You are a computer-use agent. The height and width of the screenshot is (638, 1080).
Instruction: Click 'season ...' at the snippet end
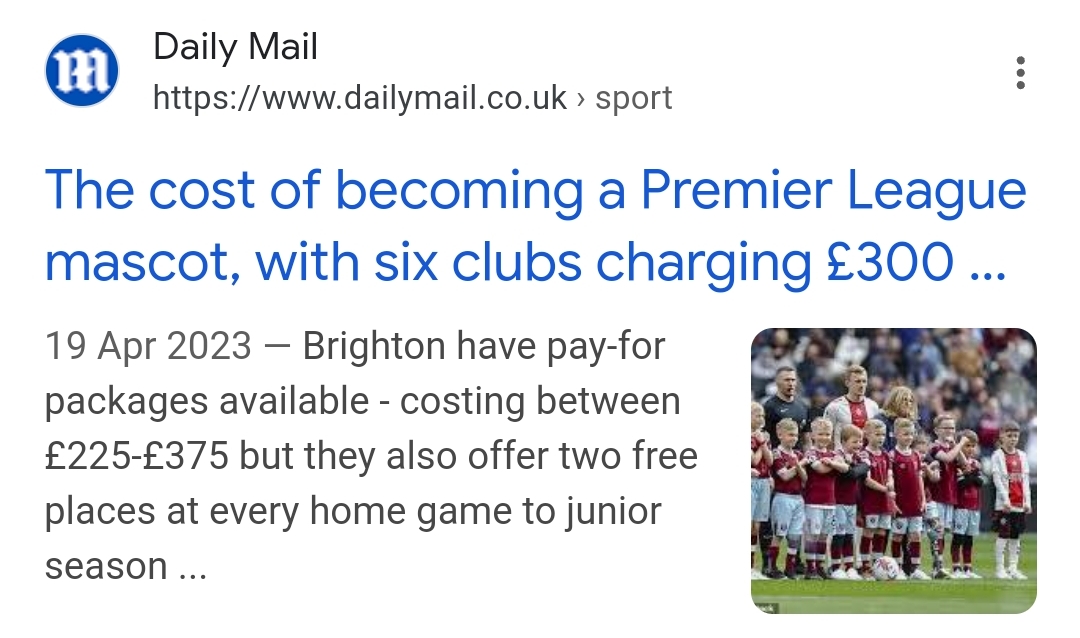pyautogui.click(x=126, y=567)
